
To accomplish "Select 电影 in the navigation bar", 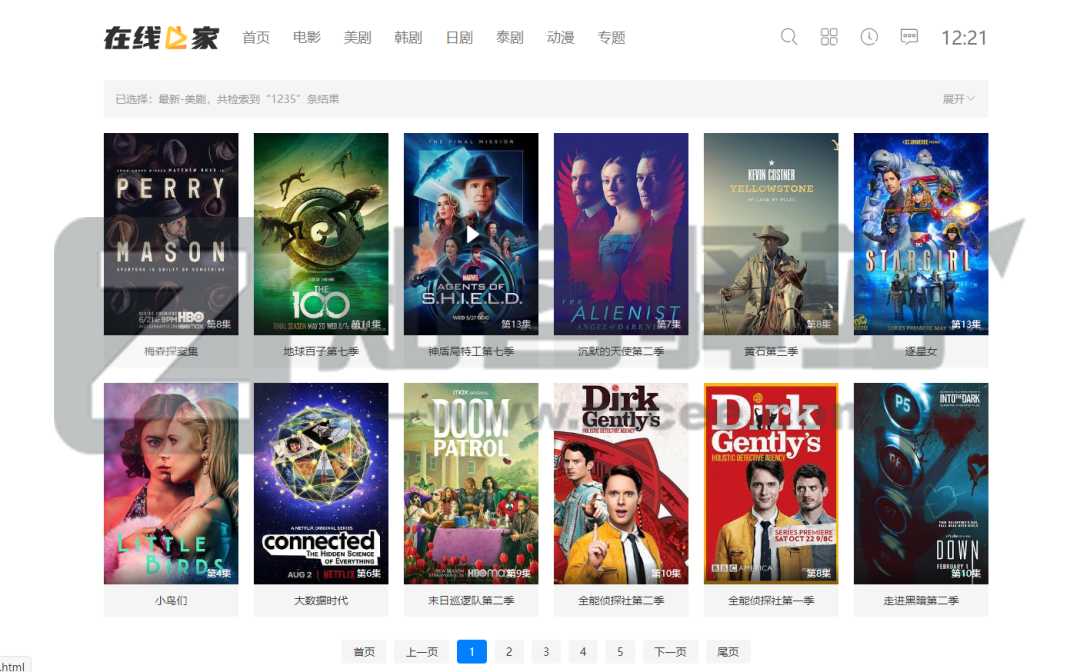I will point(306,38).
